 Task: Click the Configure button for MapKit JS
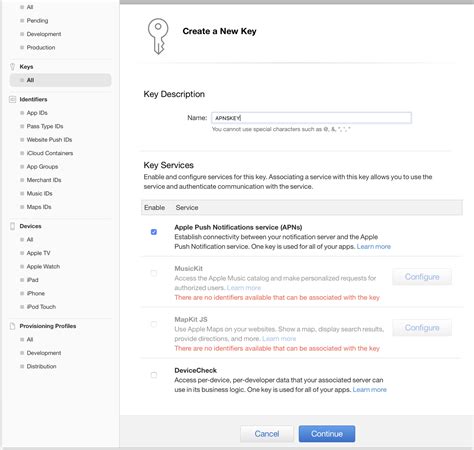coord(422,328)
